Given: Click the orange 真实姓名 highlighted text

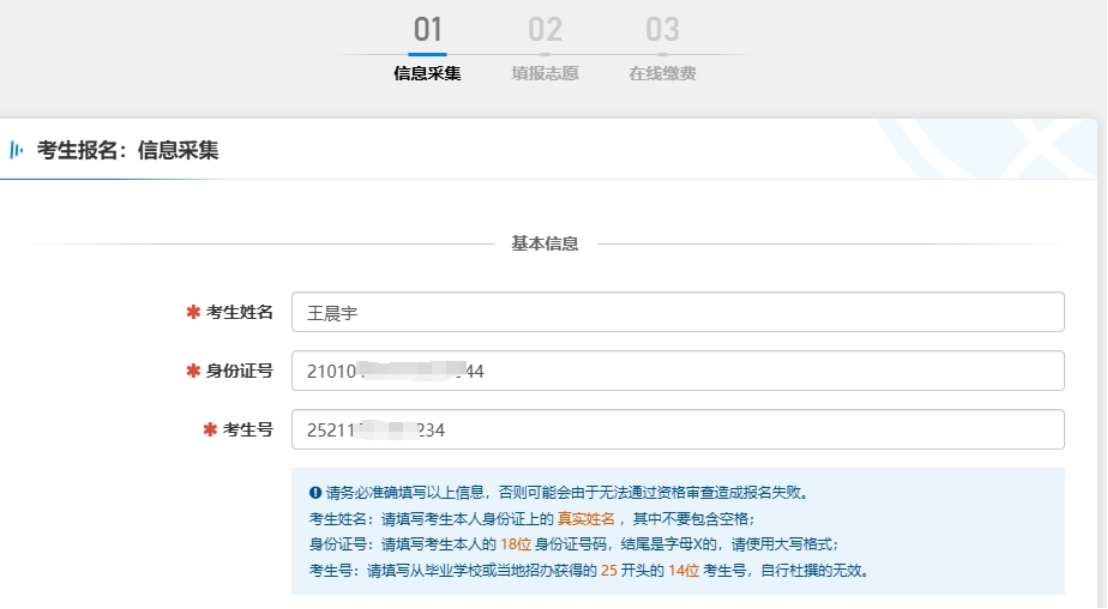Looking at the screenshot, I should click(x=586, y=518).
